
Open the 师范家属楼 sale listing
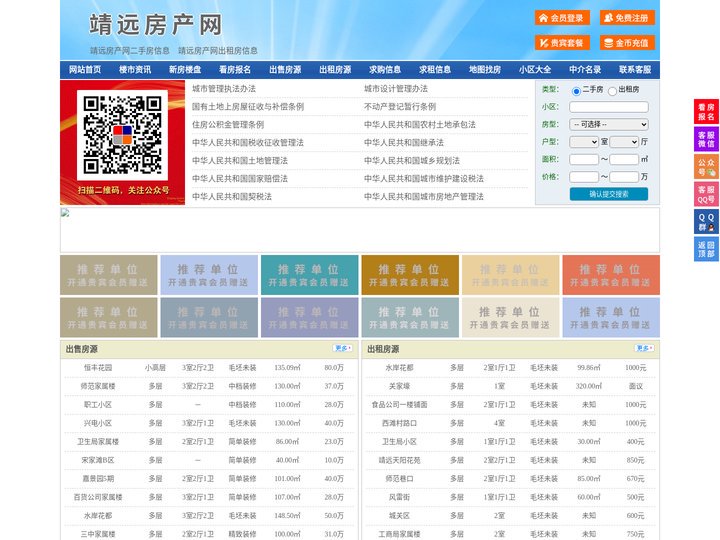coord(98,386)
